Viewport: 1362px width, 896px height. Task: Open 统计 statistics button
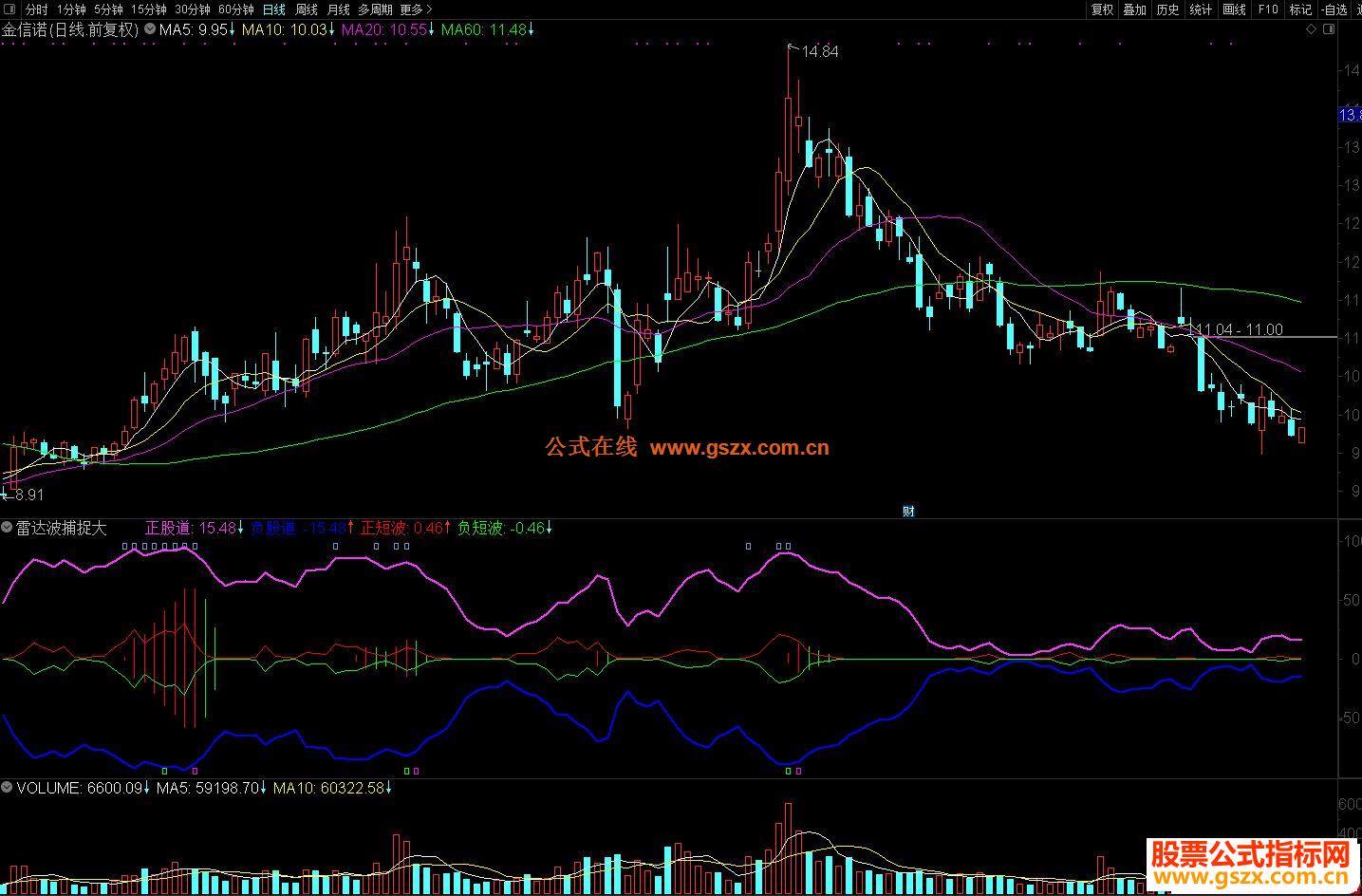[x=1201, y=9]
